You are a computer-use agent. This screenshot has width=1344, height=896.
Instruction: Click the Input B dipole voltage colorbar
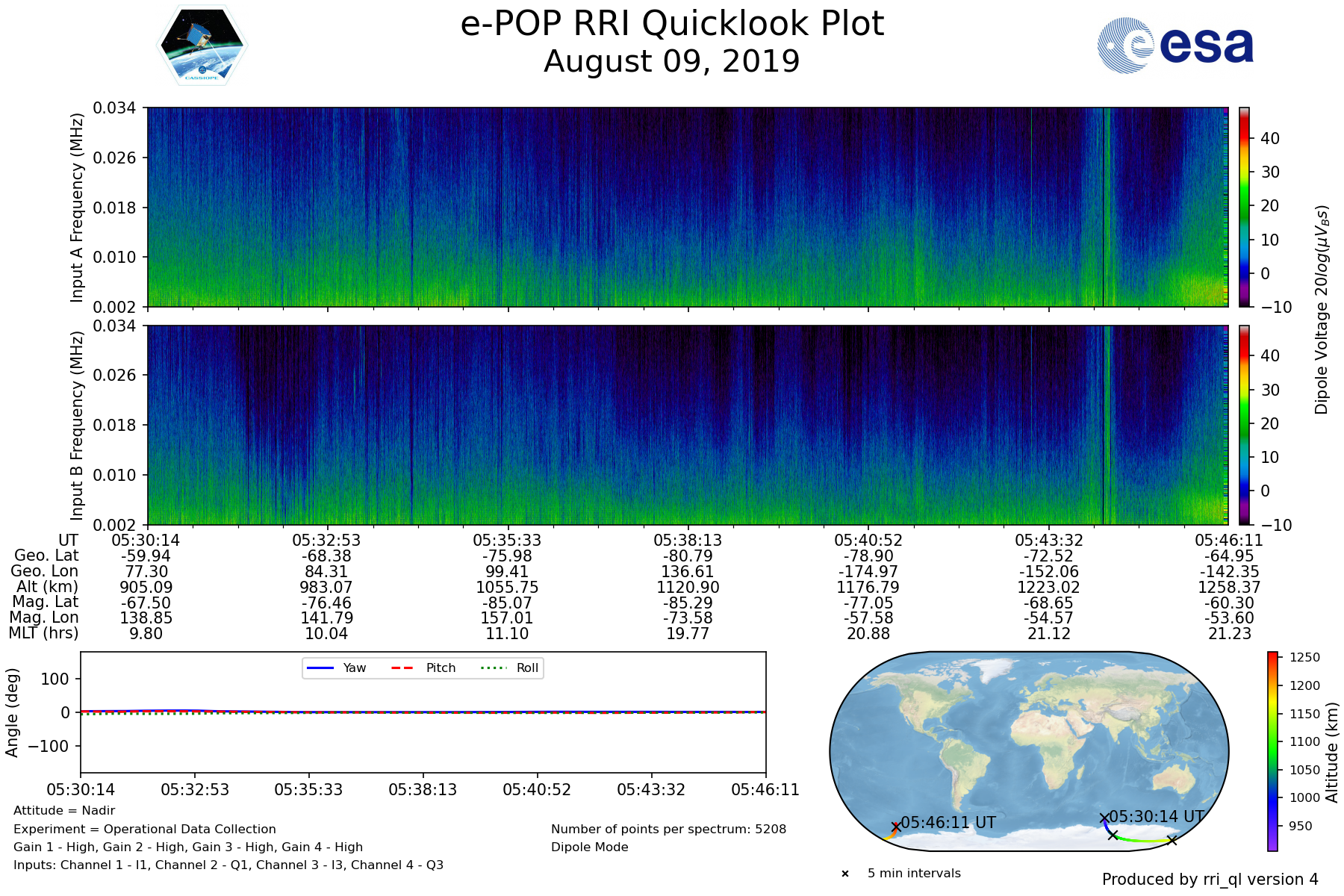click(1245, 425)
